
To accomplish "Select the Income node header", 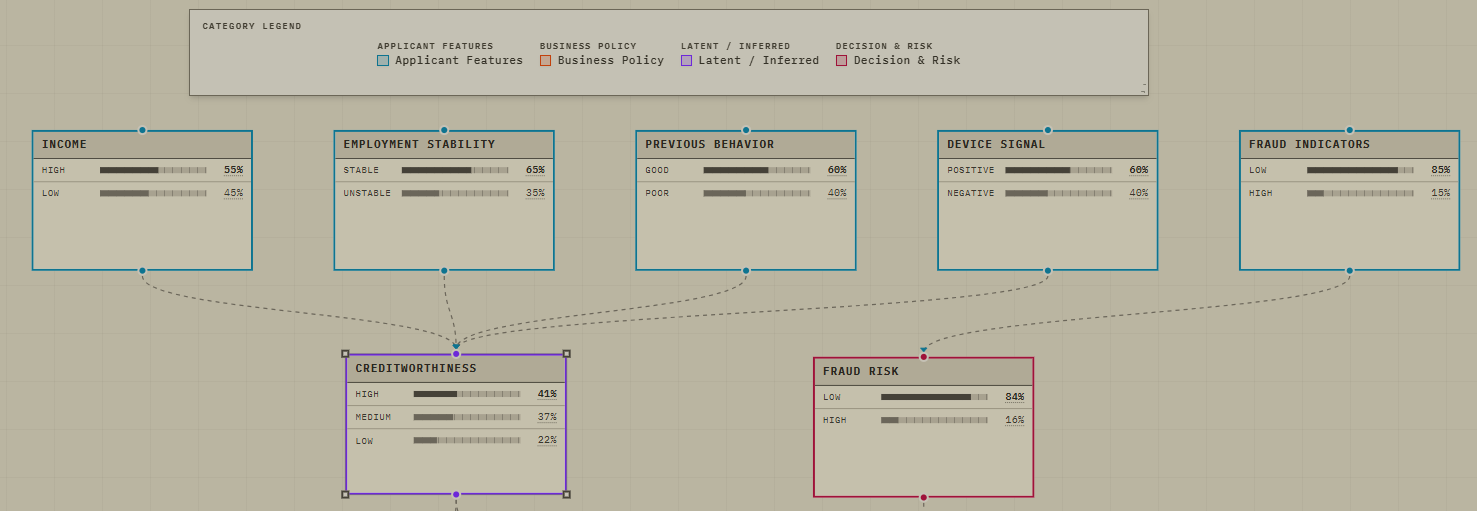I will pos(142,145).
